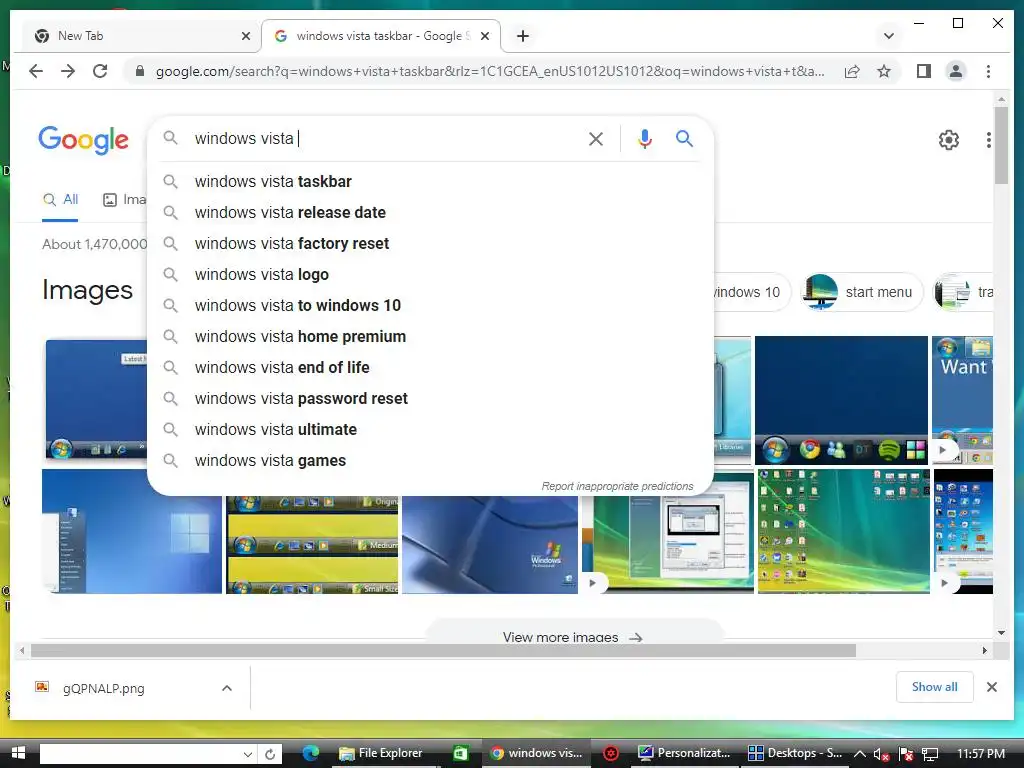Click the flag notification tray icon
Viewport: 1024px width, 768px height.
pos(905,754)
